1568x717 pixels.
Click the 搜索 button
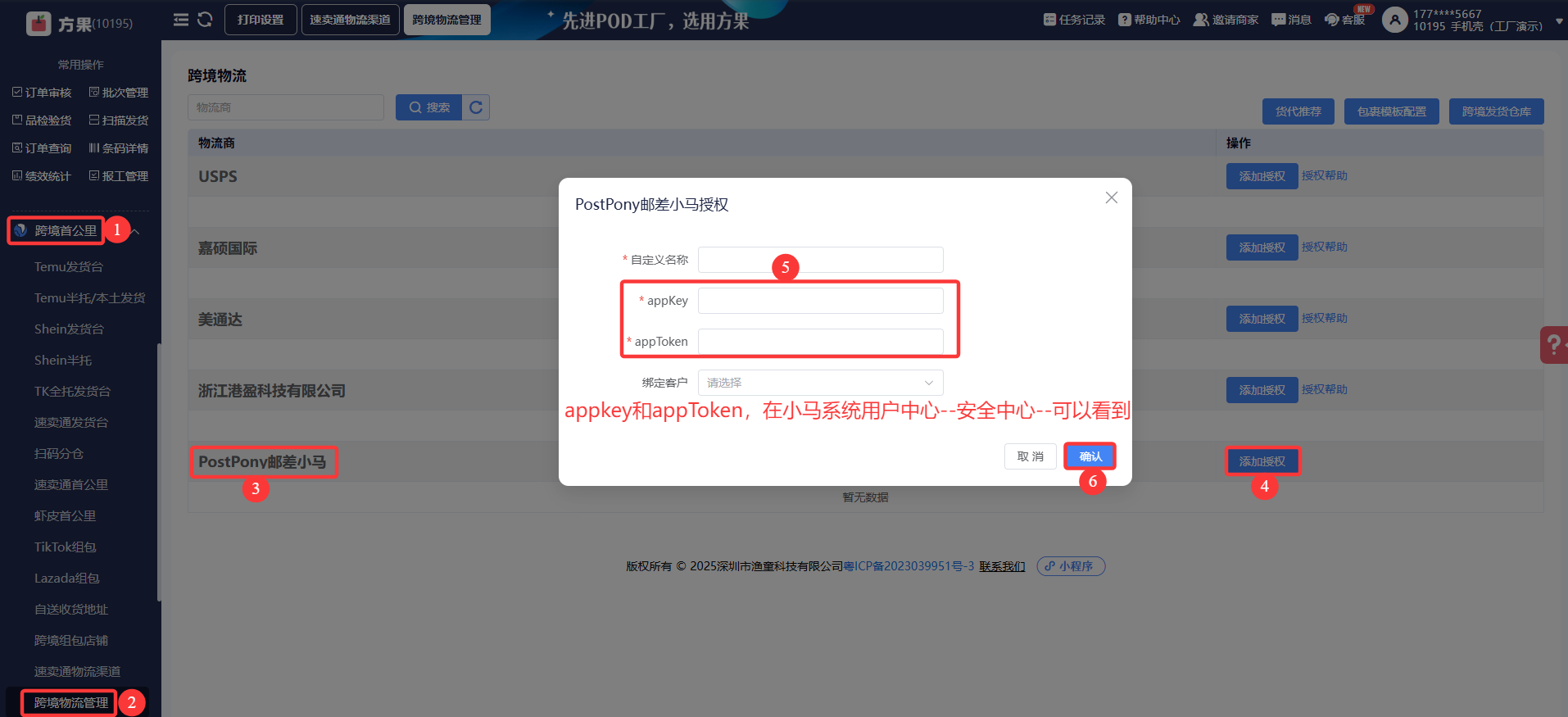(x=429, y=107)
